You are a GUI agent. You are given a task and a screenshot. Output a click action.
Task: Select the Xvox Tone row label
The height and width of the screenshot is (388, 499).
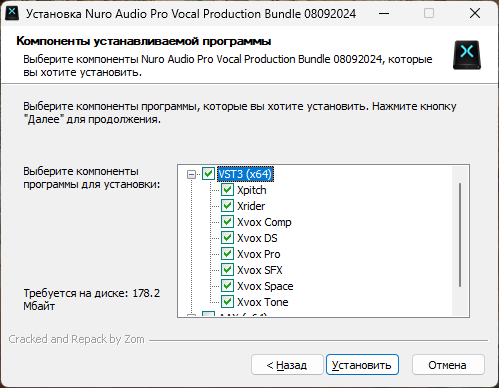click(263, 302)
